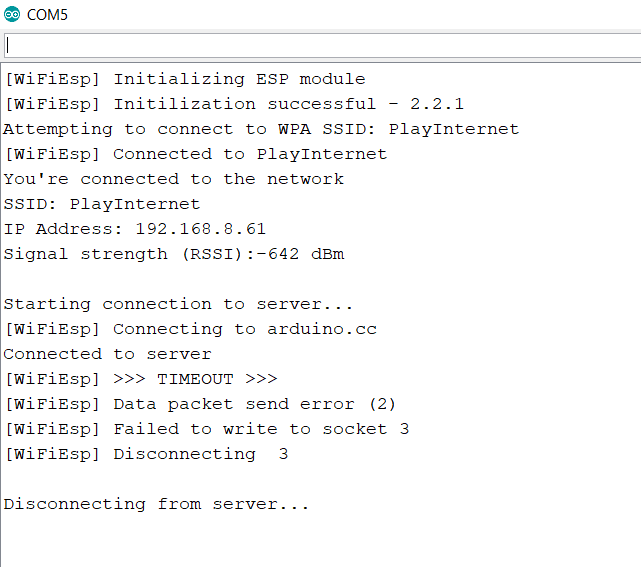The width and height of the screenshot is (641, 567).
Task: Click the blank output area below the log
Action: pos(320,542)
